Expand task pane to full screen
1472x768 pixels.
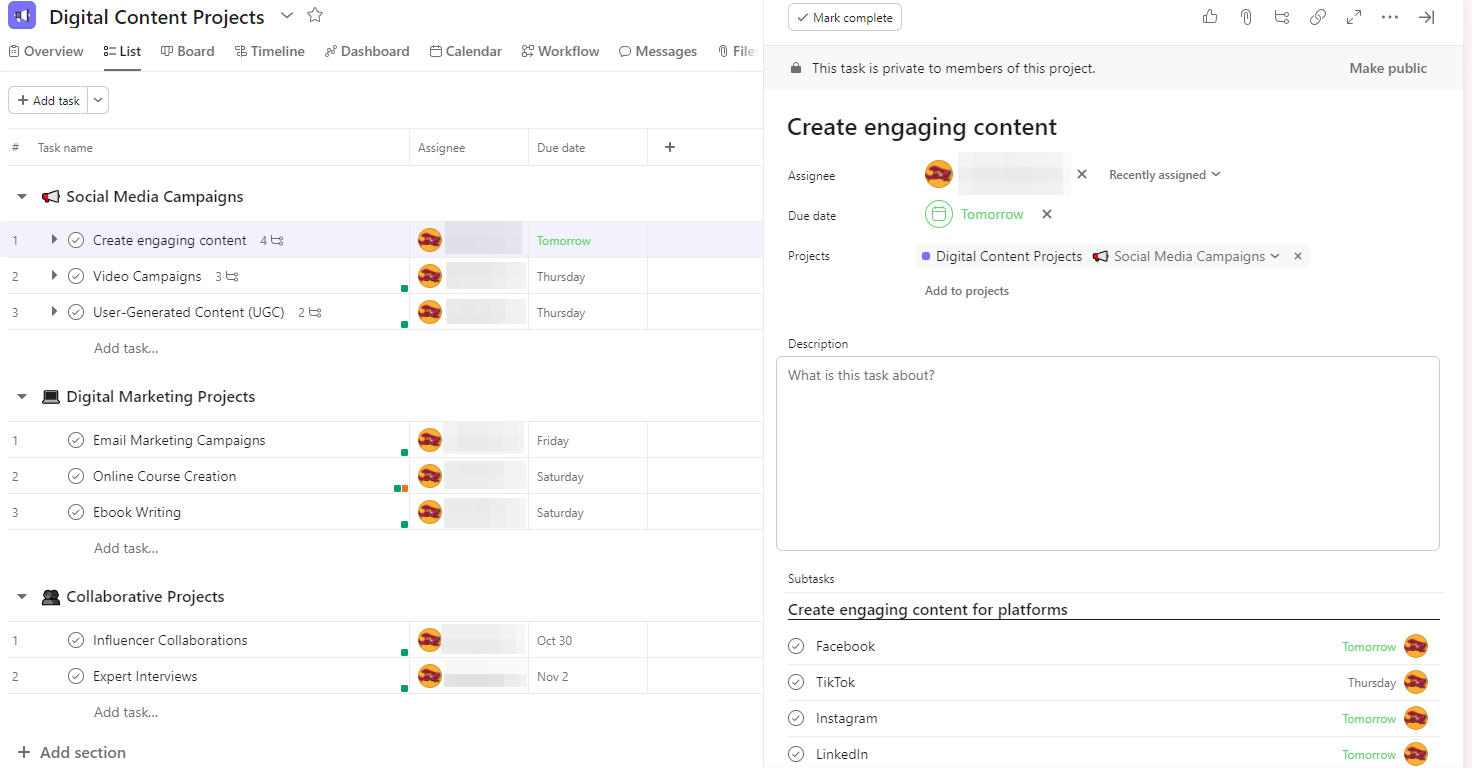pos(1354,17)
